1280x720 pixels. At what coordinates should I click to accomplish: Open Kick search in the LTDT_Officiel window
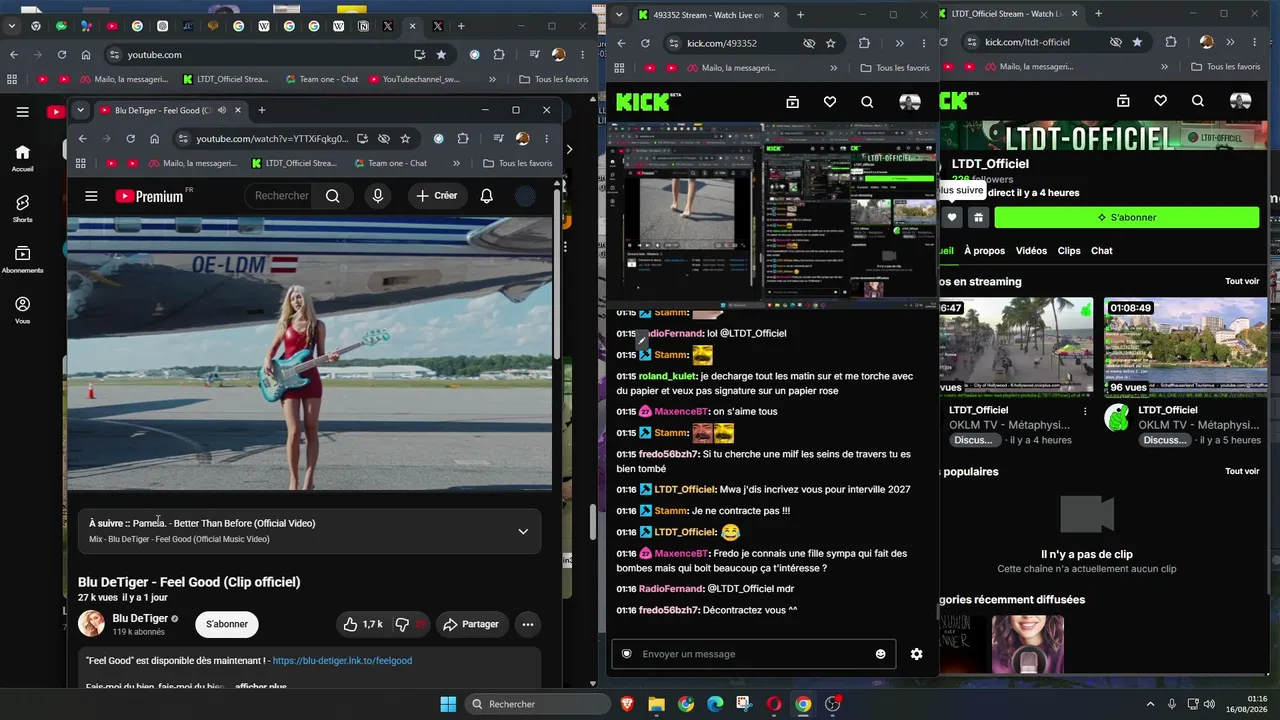click(x=1198, y=101)
